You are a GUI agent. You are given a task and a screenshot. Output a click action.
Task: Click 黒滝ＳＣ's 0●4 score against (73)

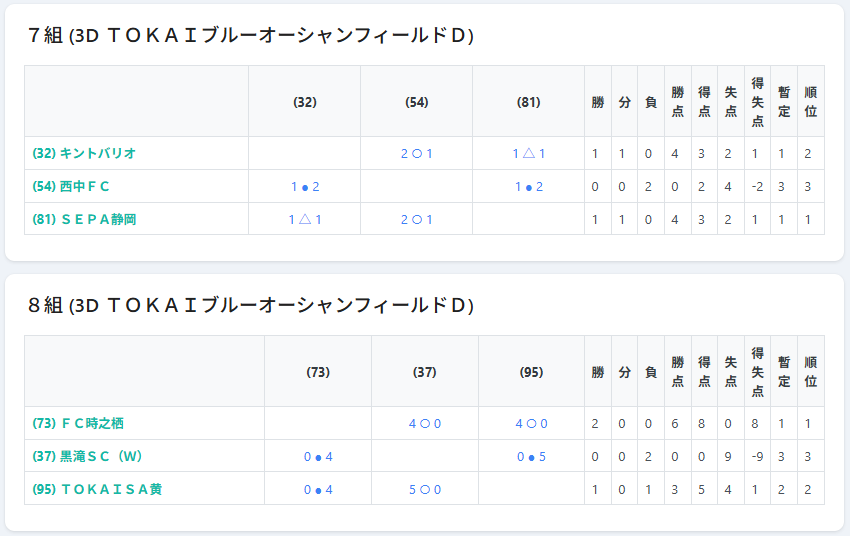[318, 457]
